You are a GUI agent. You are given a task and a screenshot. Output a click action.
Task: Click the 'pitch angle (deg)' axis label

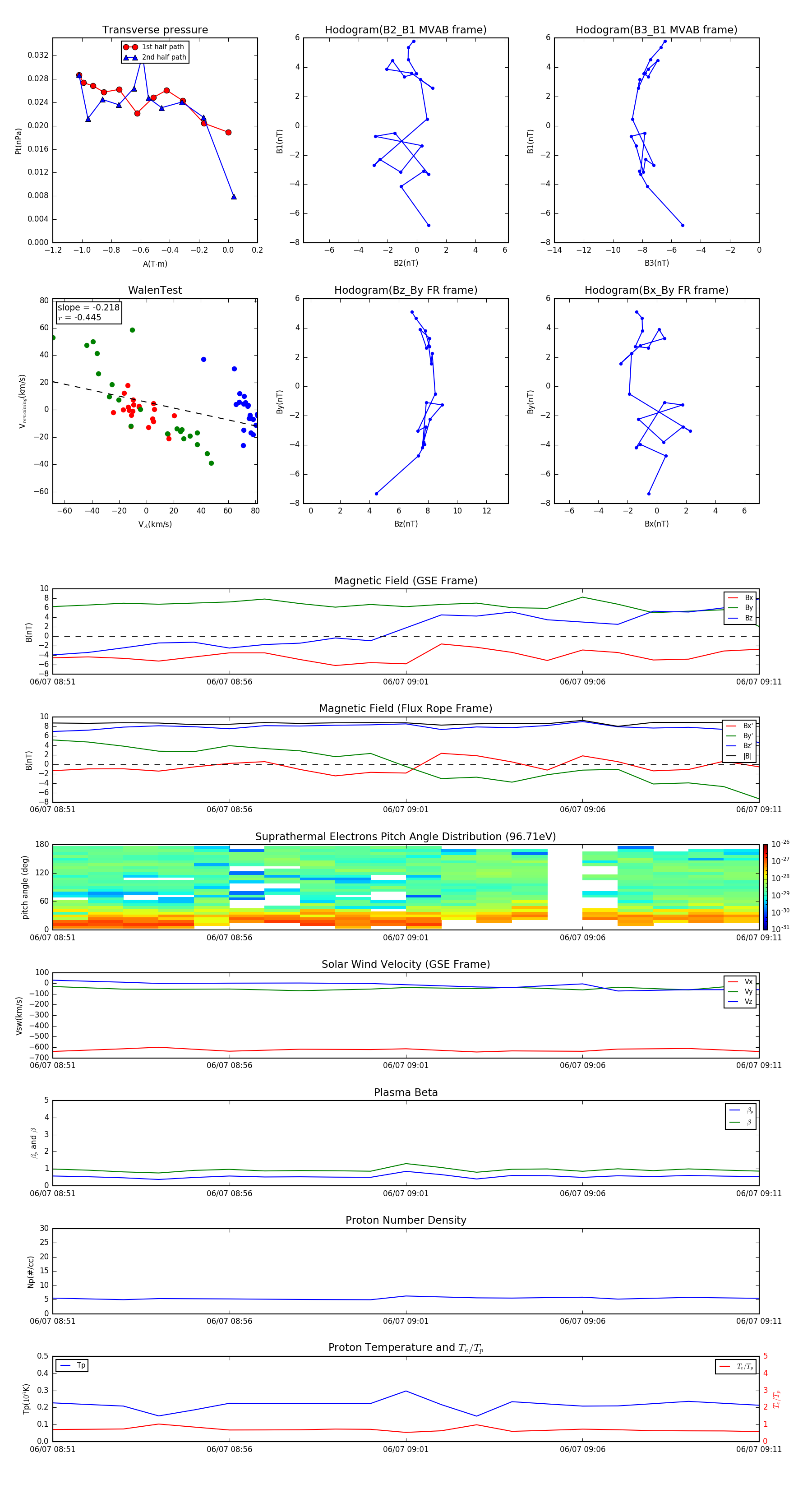click(x=25, y=887)
